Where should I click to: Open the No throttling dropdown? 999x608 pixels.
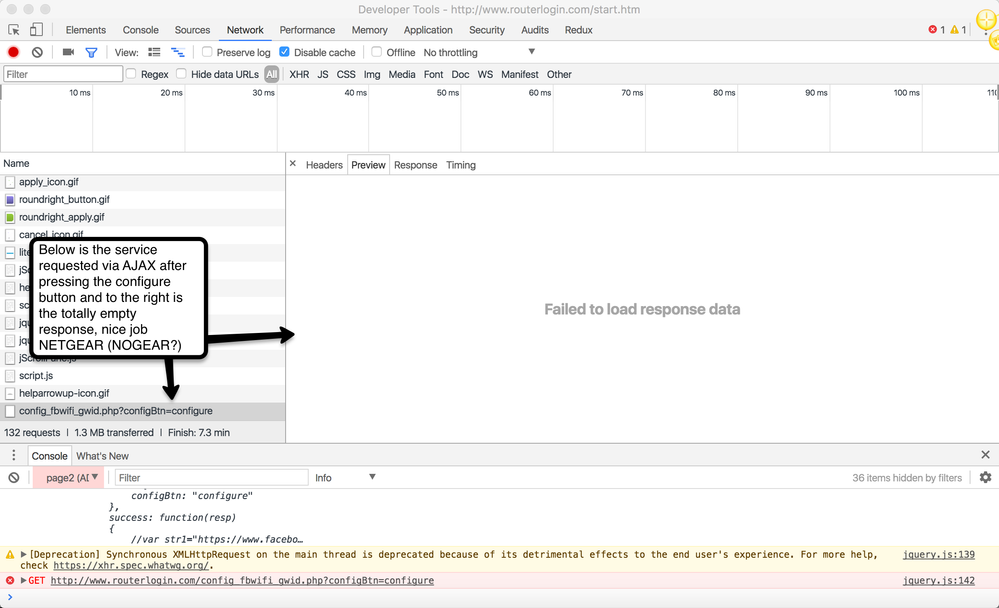point(480,52)
